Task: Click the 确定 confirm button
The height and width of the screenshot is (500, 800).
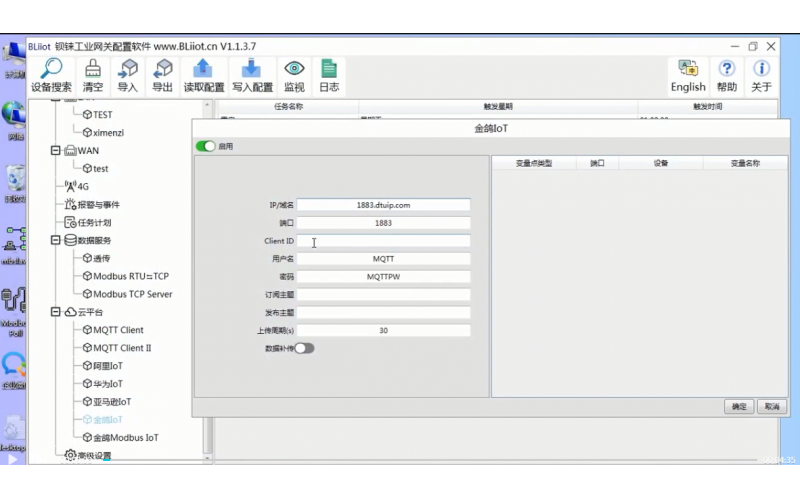Action: tap(739, 407)
